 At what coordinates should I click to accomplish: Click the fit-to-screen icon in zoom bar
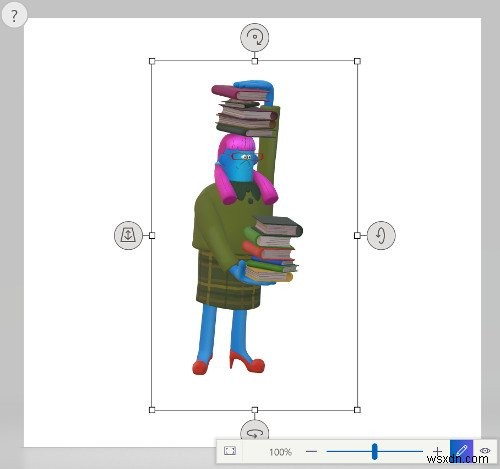(x=230, y=451)
